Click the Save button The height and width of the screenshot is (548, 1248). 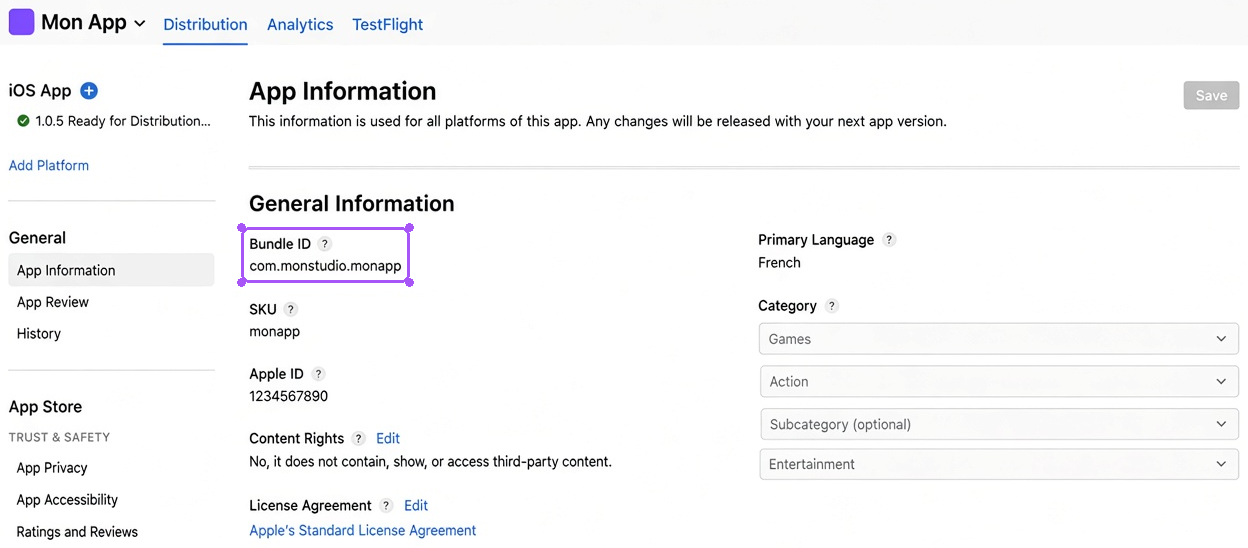click(x=1211, y=95)
